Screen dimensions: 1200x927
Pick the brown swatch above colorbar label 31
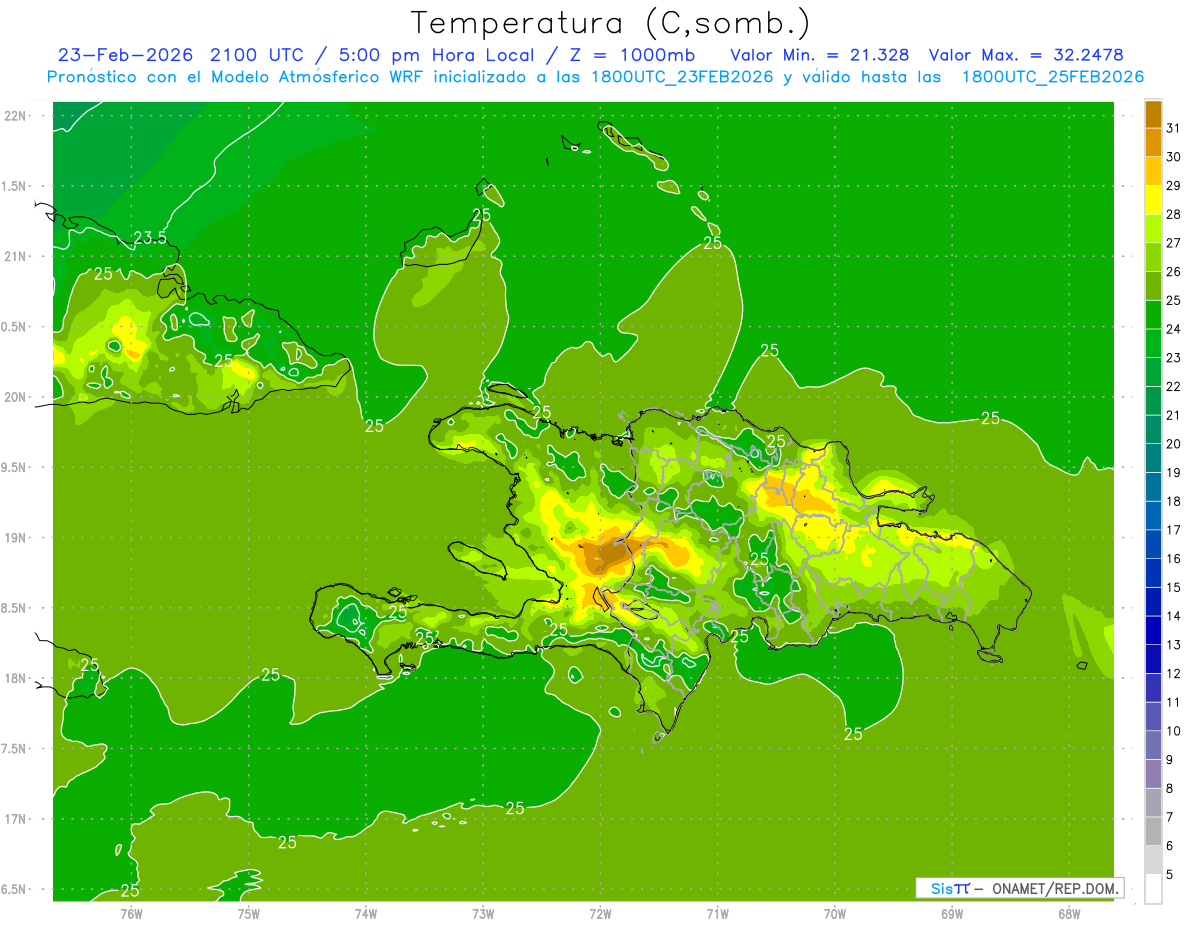tap(1153, 114)
